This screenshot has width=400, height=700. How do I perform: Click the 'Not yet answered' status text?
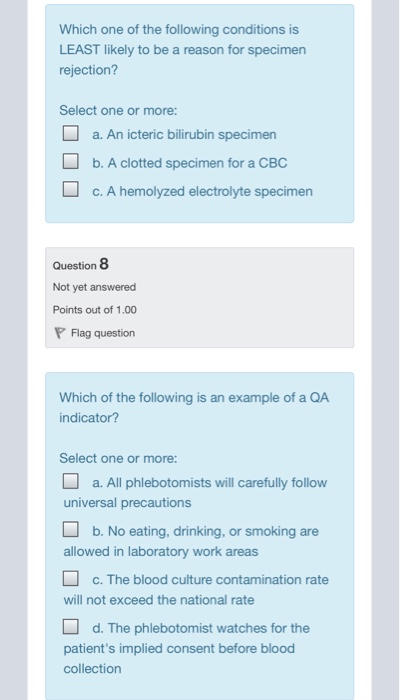pos(94,287)
